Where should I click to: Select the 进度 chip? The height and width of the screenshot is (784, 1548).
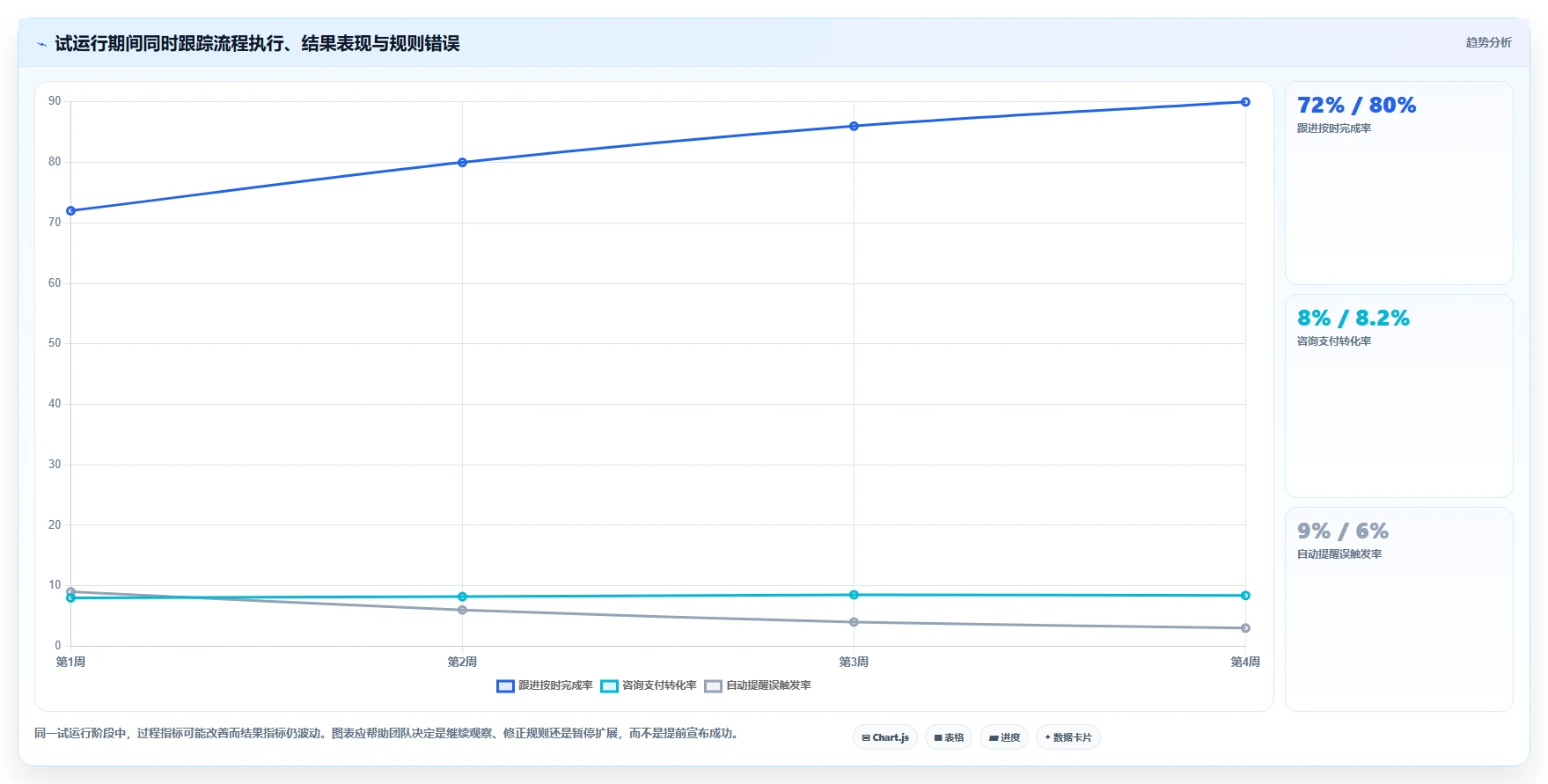tap(1004, 737)
